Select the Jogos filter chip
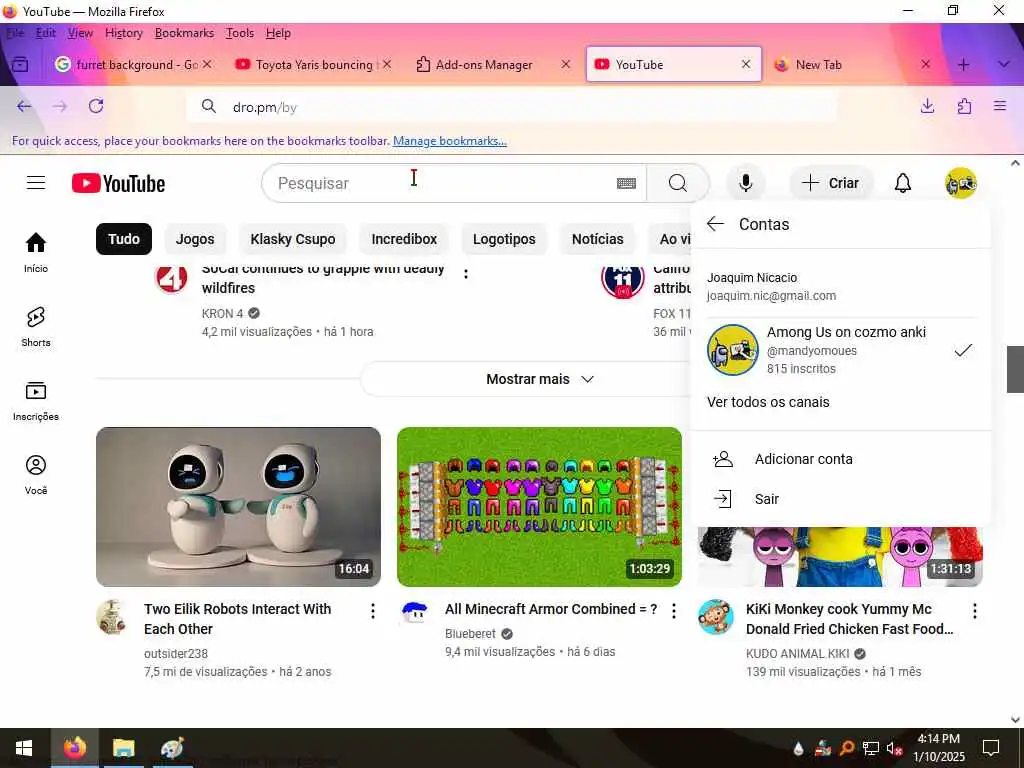 [195, 239]
